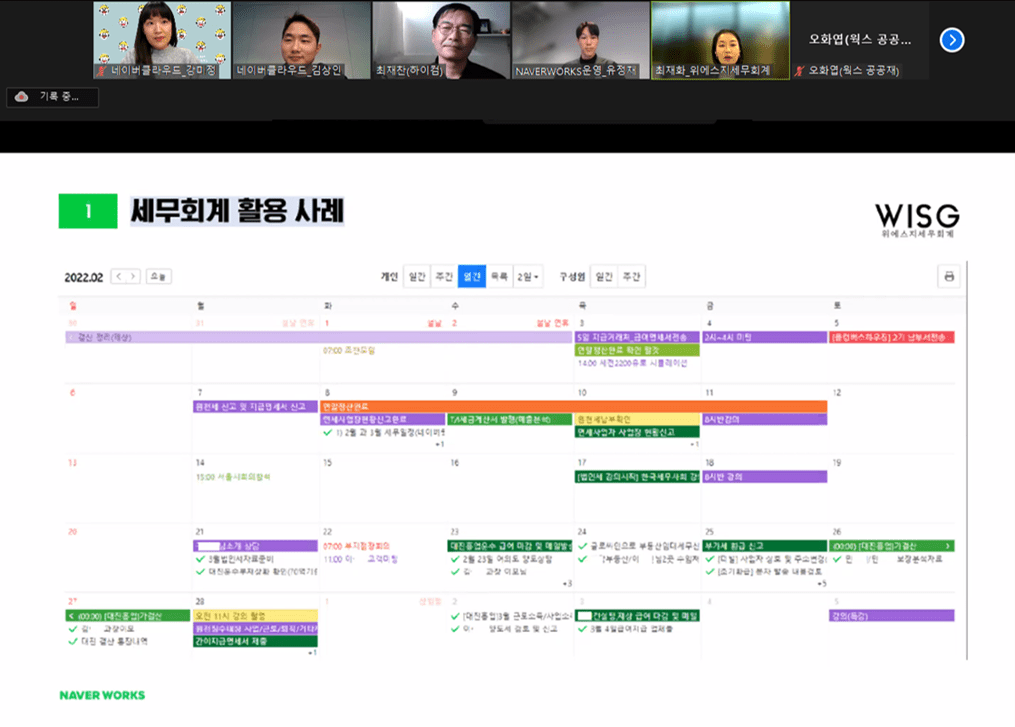Screen dimensions: 1015x727
Task: Select the NAVERWORKS운영_유정자 video thumbnail
Action: (581, 40)
